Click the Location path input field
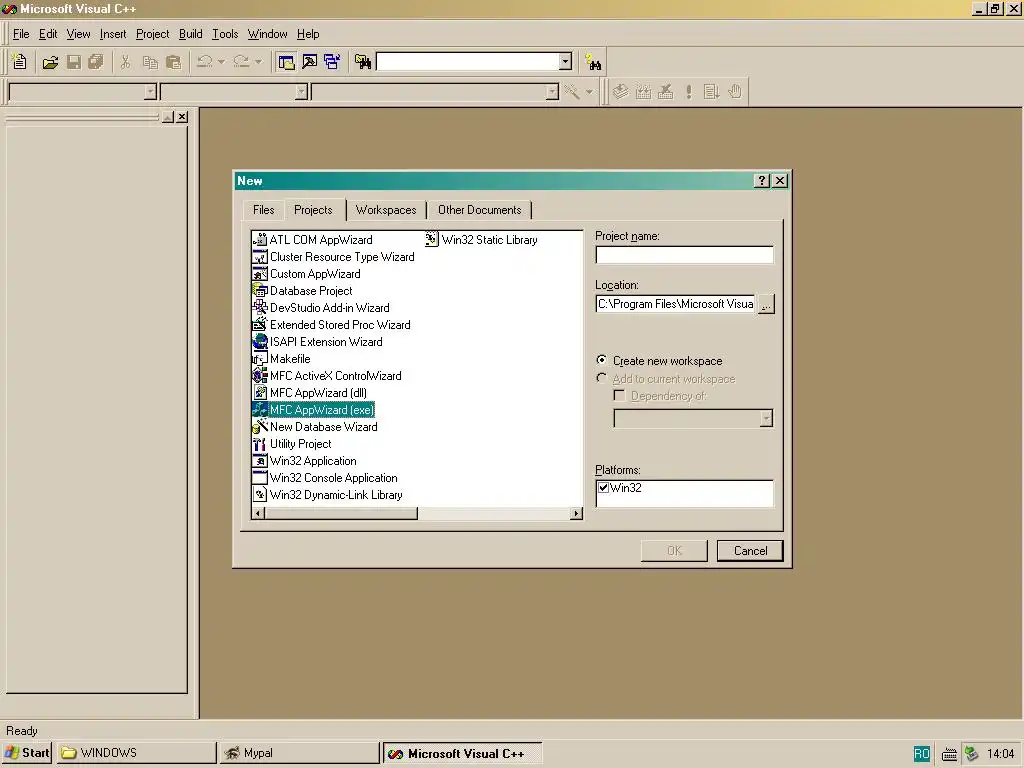 pos(676,304)
